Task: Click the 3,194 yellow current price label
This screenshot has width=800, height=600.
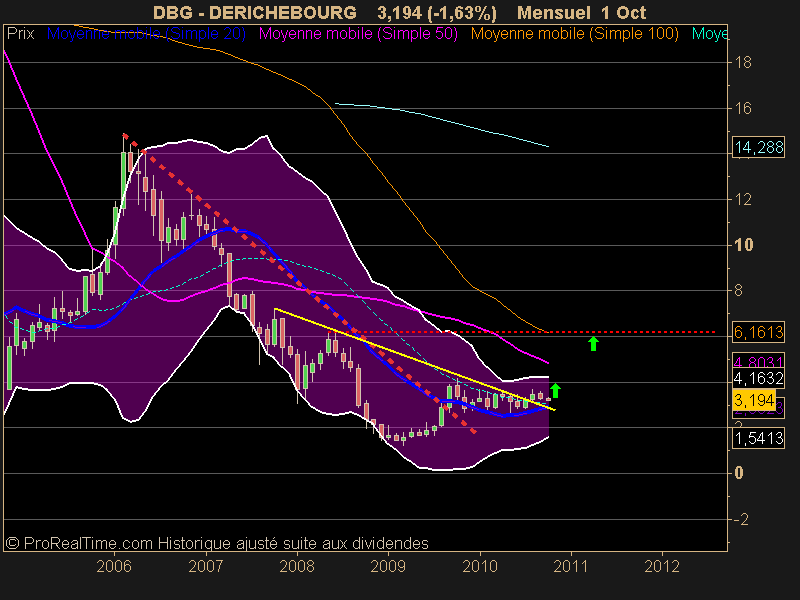Action: coord(754,400)
